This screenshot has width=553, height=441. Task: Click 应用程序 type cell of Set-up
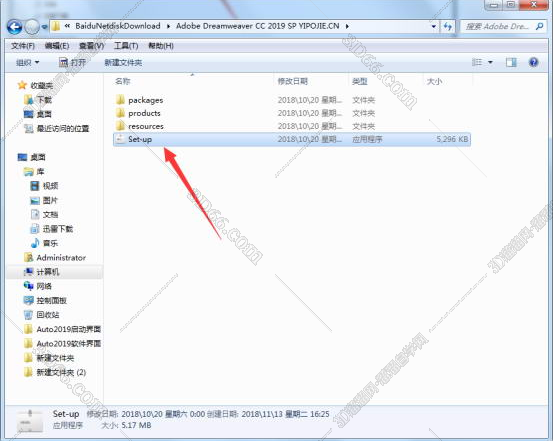point(367,139)
